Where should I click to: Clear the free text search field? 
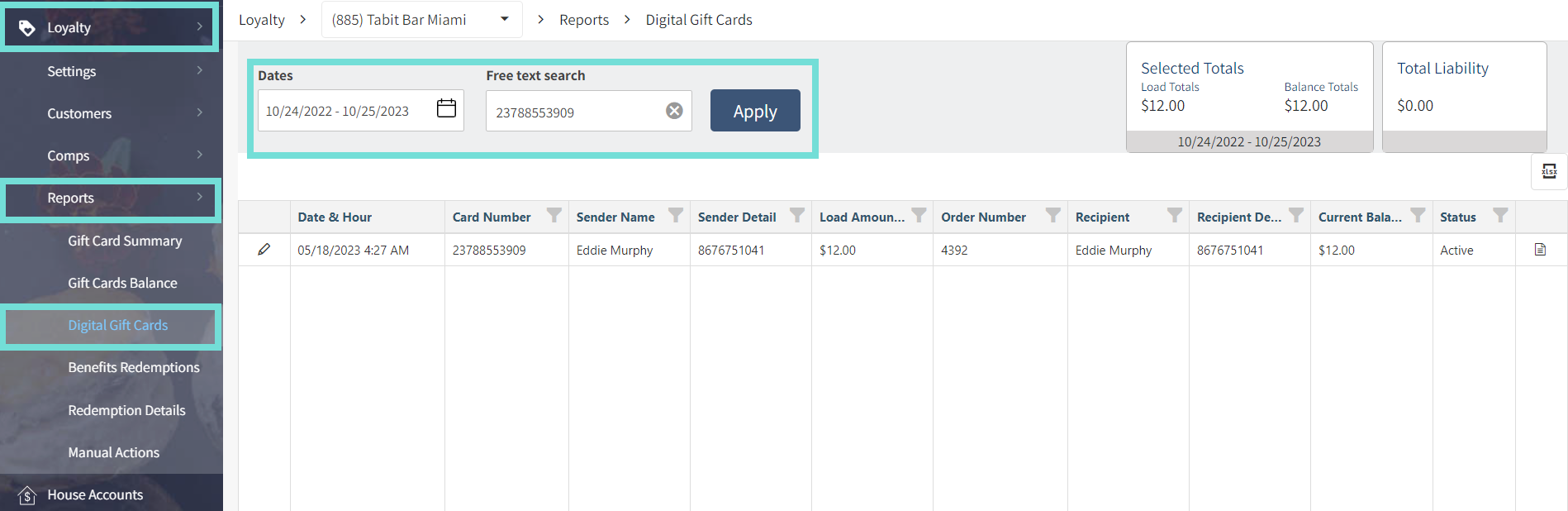pyautogui.click(x=674, y=111)
